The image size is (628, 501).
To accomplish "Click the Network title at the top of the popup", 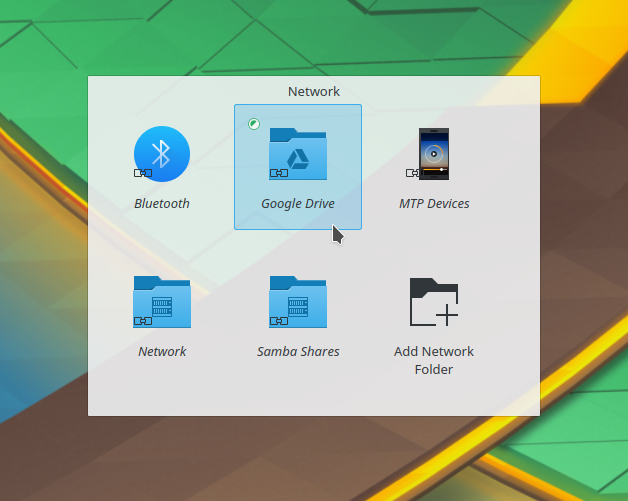I will (314, 91).
